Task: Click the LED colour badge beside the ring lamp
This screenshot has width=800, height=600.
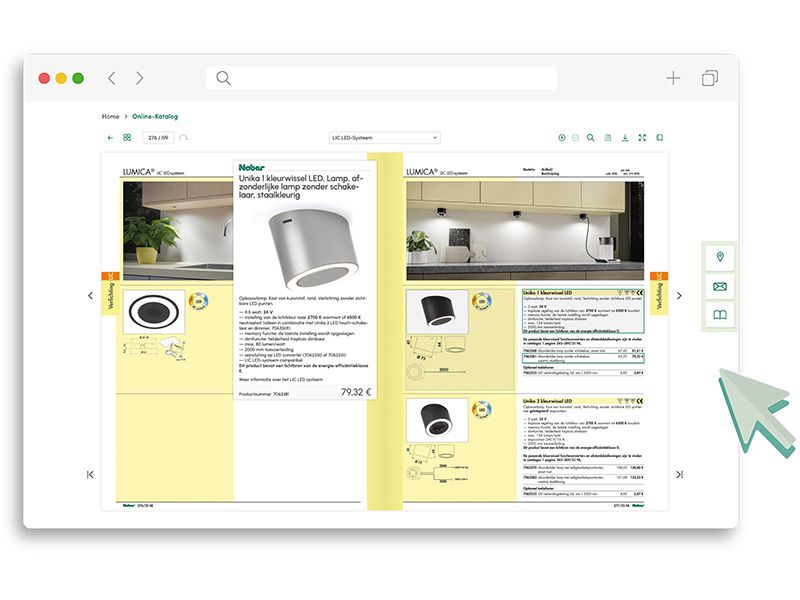Action: pyautogui.click(x=198, y=301)
